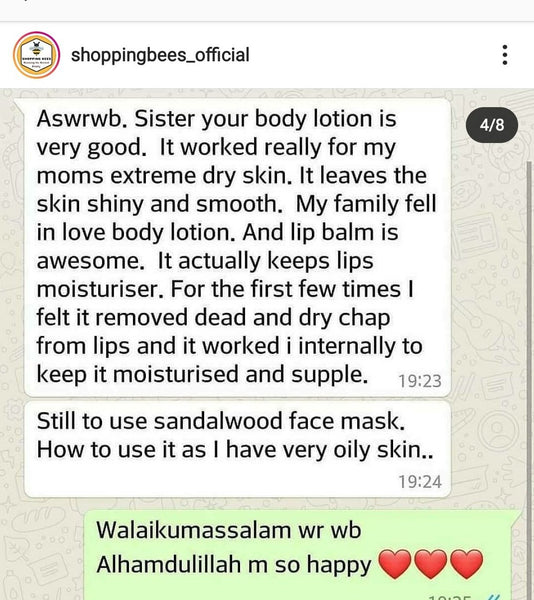This screenshot has width=534, height=600.
Task: Click the 19:23 message timestamp
Action: [x=420, y=381]
